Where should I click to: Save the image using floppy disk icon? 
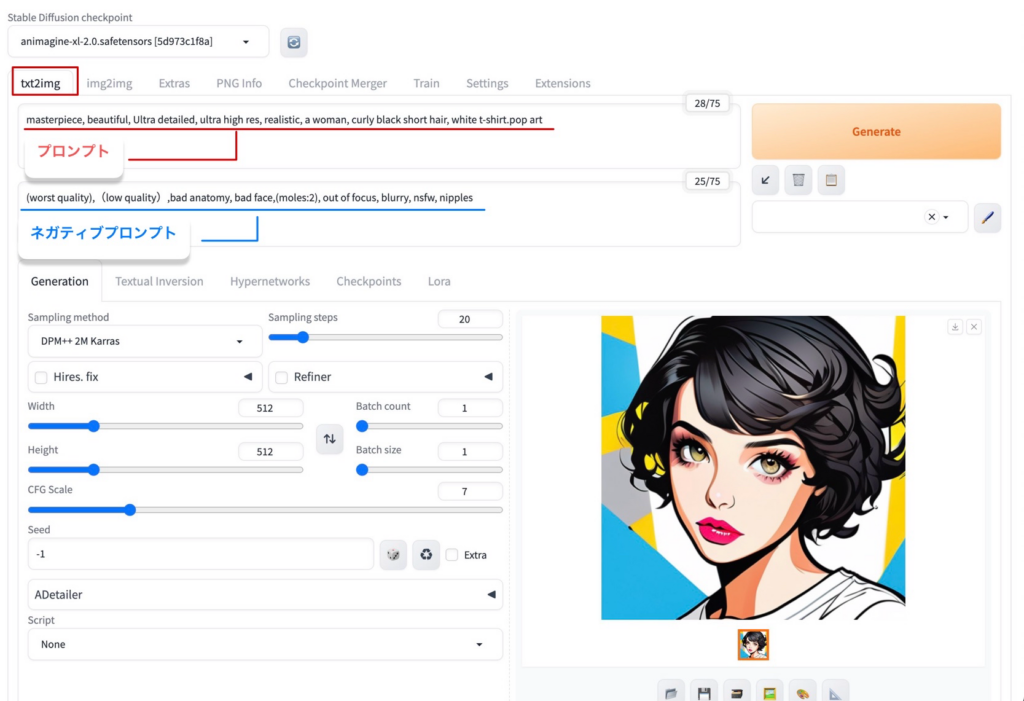click(704, 692)
